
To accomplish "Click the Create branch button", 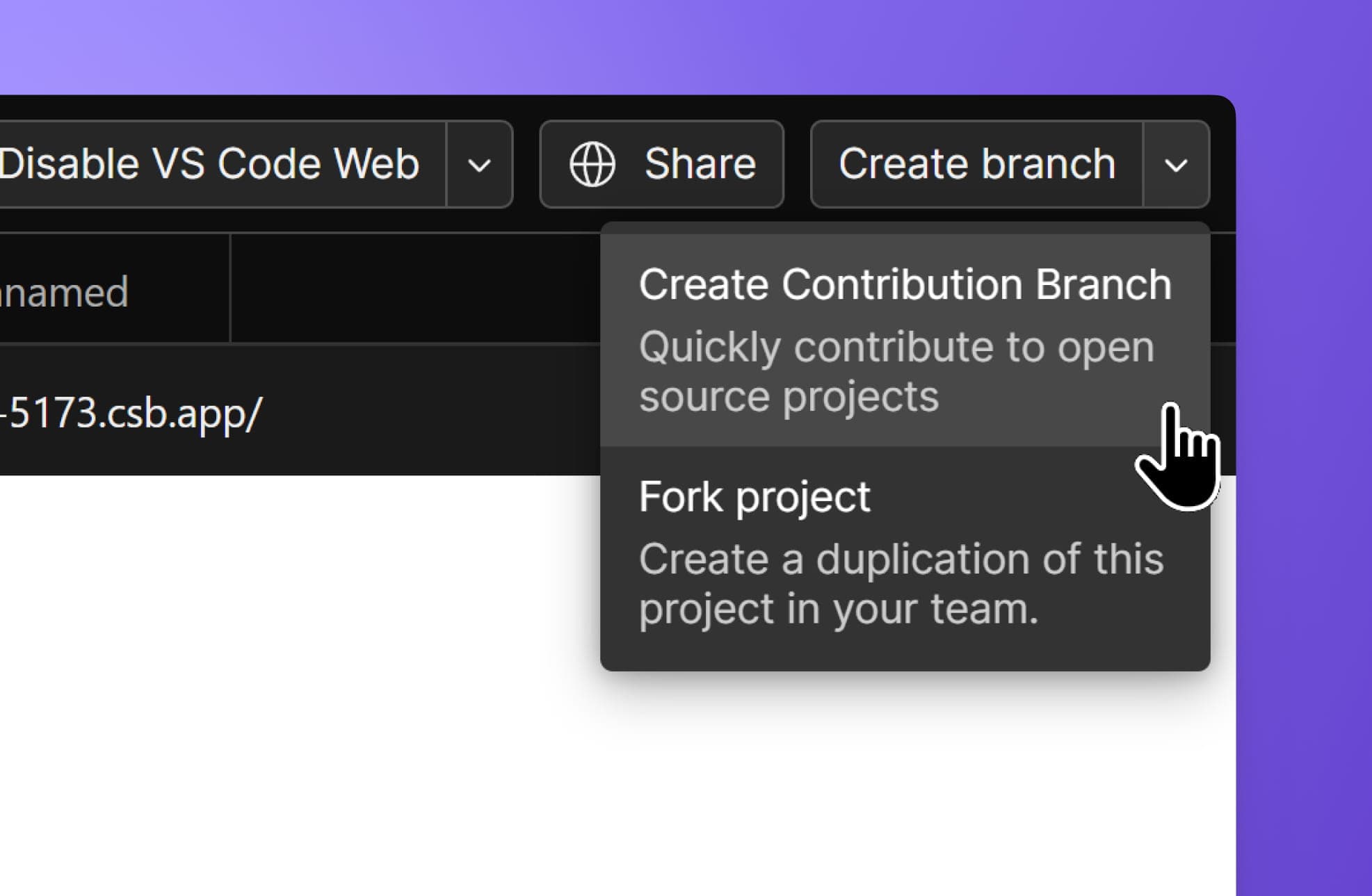I will tap(976, 163).
